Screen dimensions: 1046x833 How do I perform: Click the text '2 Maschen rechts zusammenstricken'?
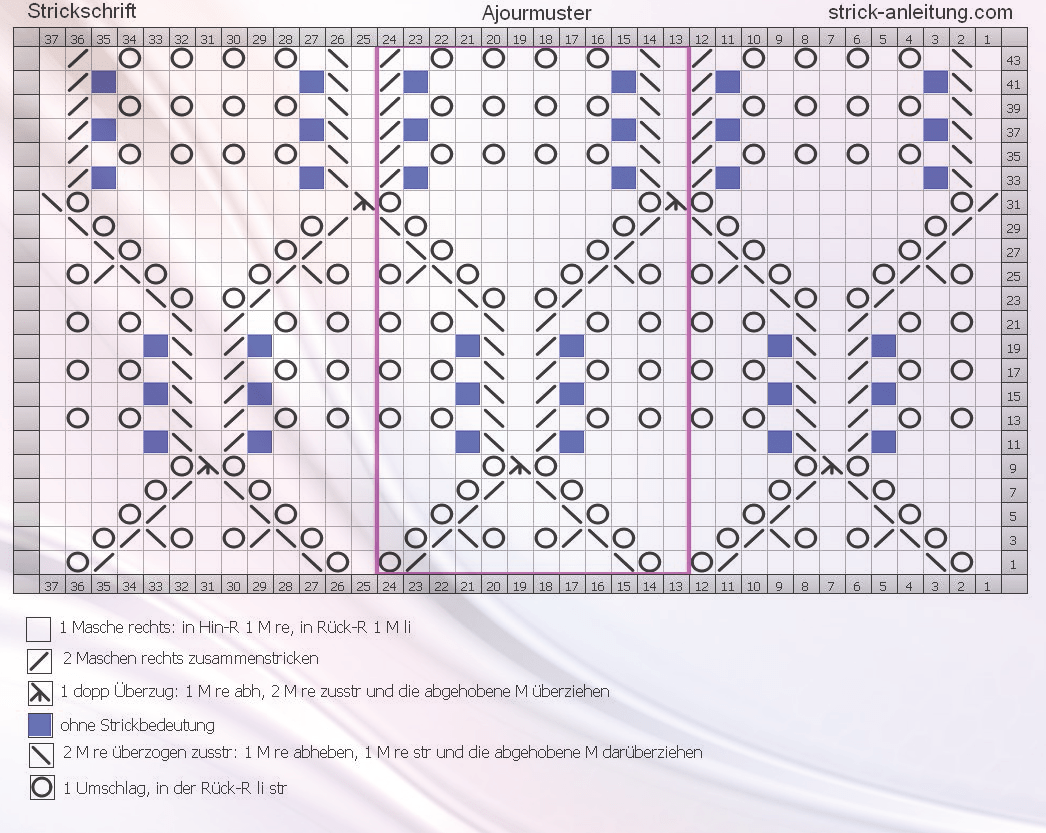(x=191, y=658)
